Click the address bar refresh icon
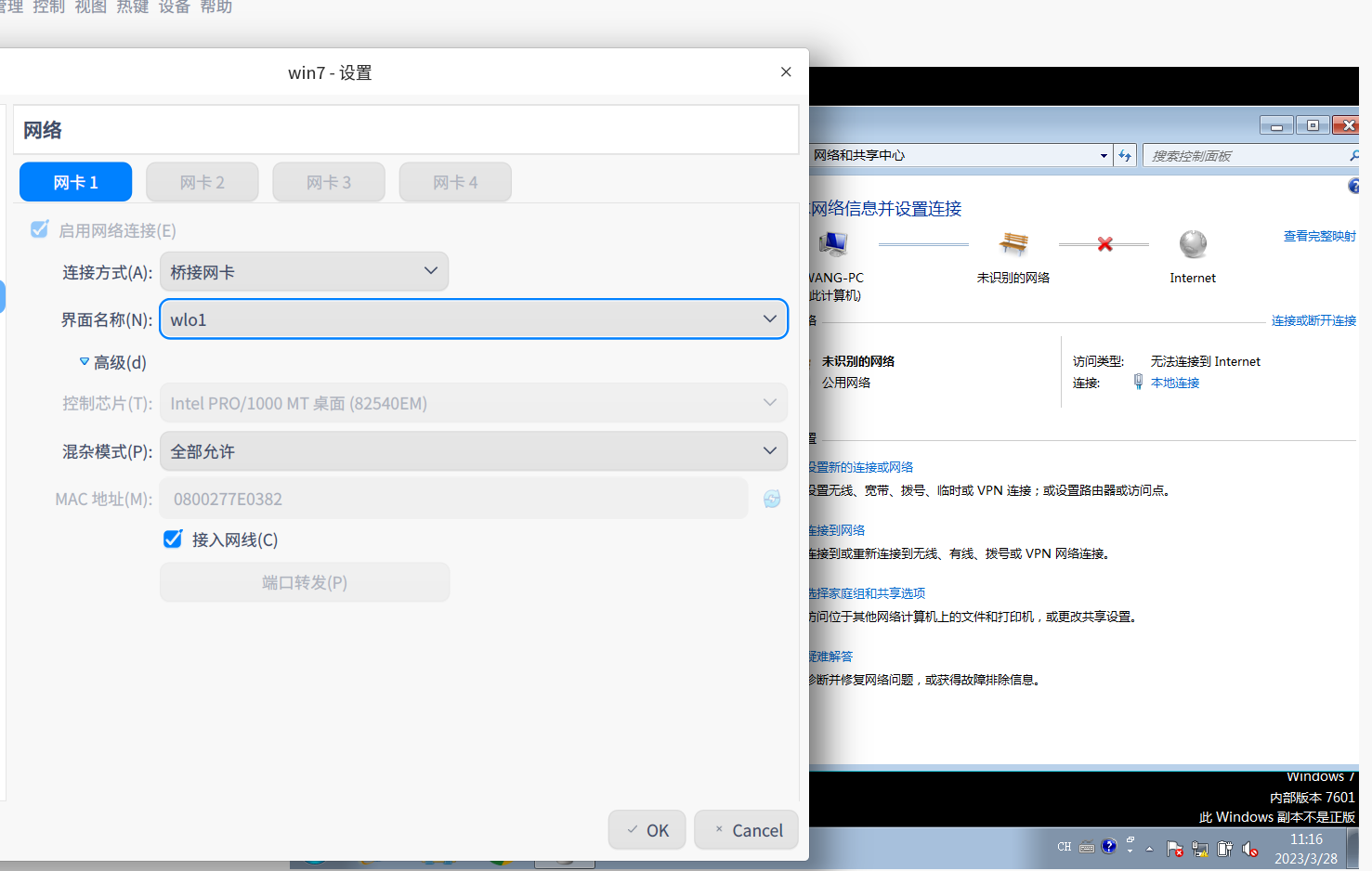 [1125, 155]
